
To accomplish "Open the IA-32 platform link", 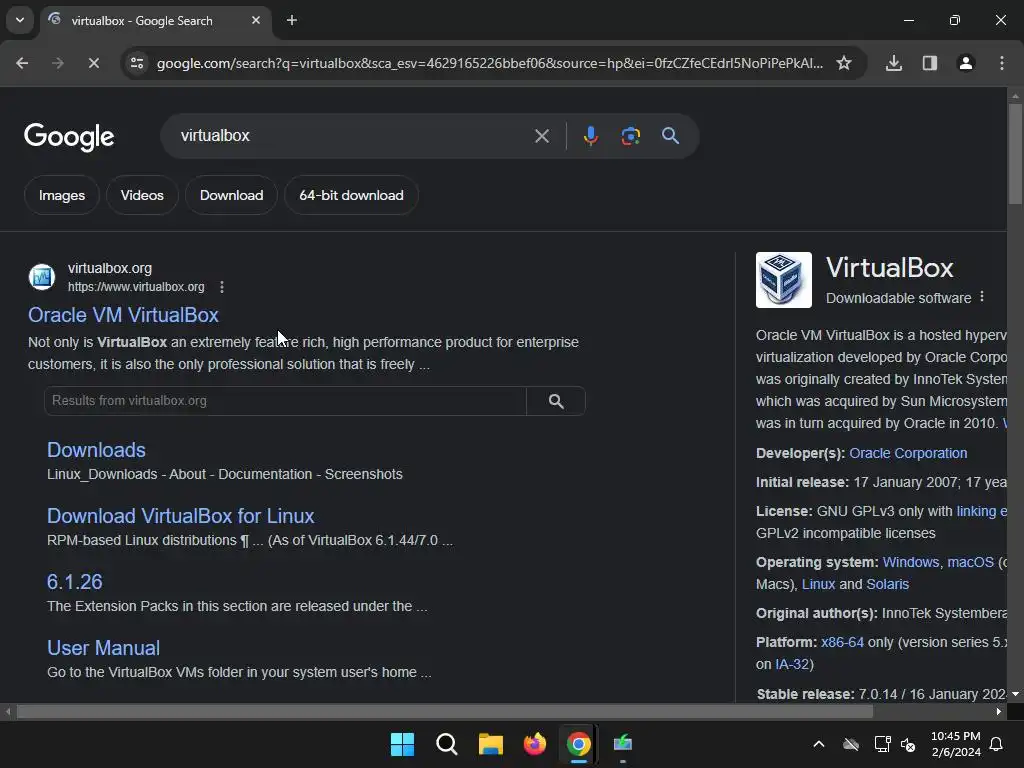I will click(792, 665).
